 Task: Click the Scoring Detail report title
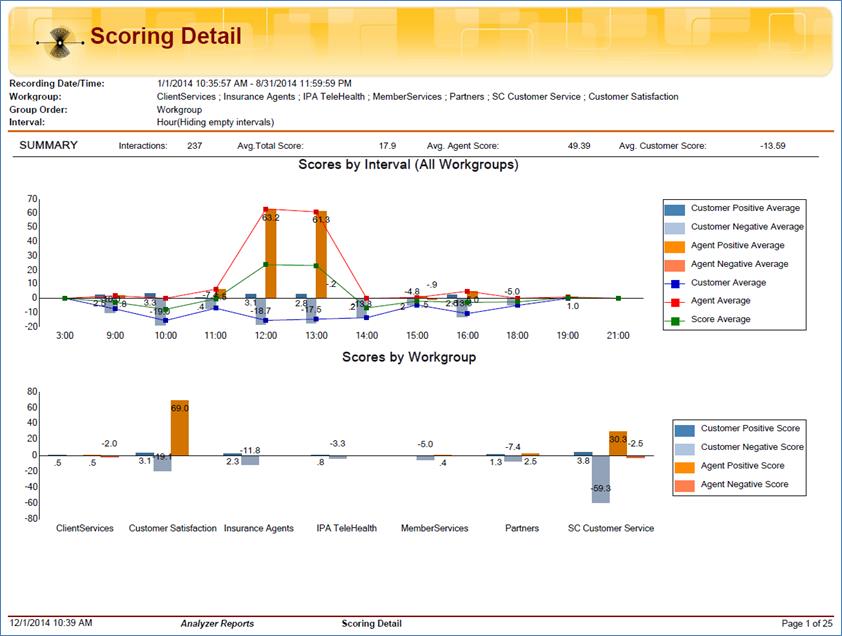pyautogui.click(x=165, y=36)
